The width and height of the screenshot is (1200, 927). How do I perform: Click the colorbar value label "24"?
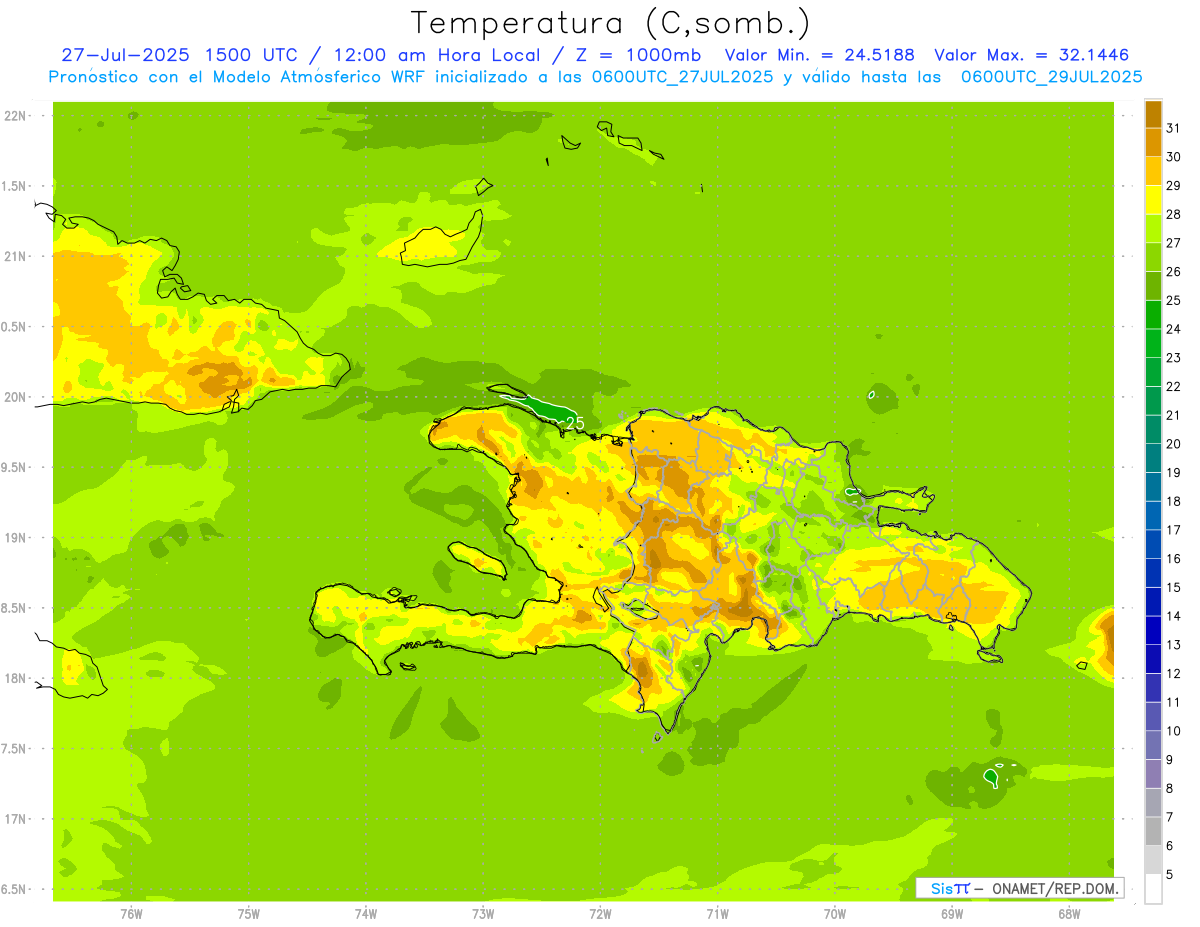coord(1173,329)
